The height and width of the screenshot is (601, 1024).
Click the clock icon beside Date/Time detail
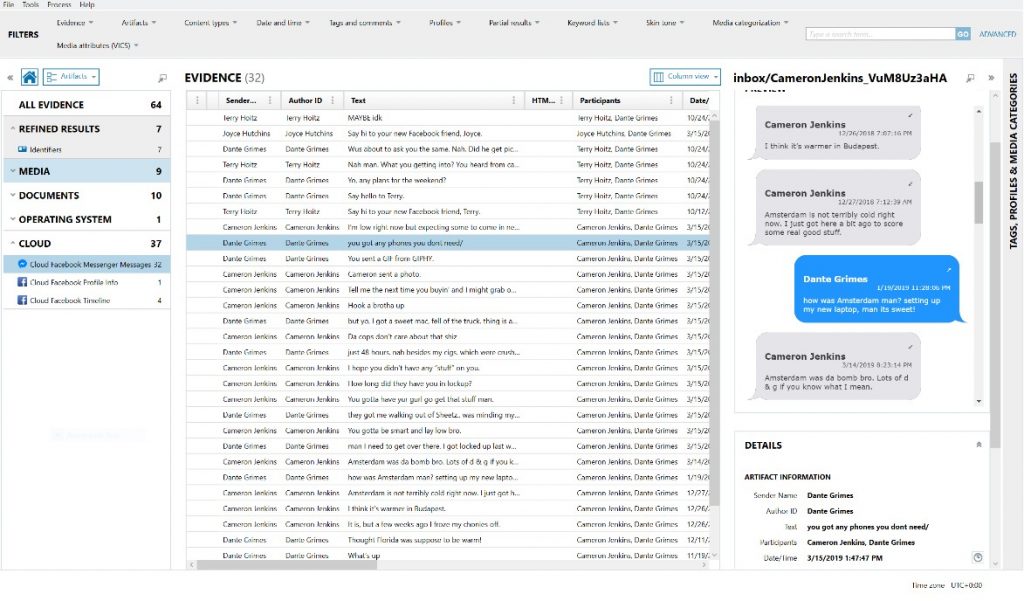click(978, 557)
